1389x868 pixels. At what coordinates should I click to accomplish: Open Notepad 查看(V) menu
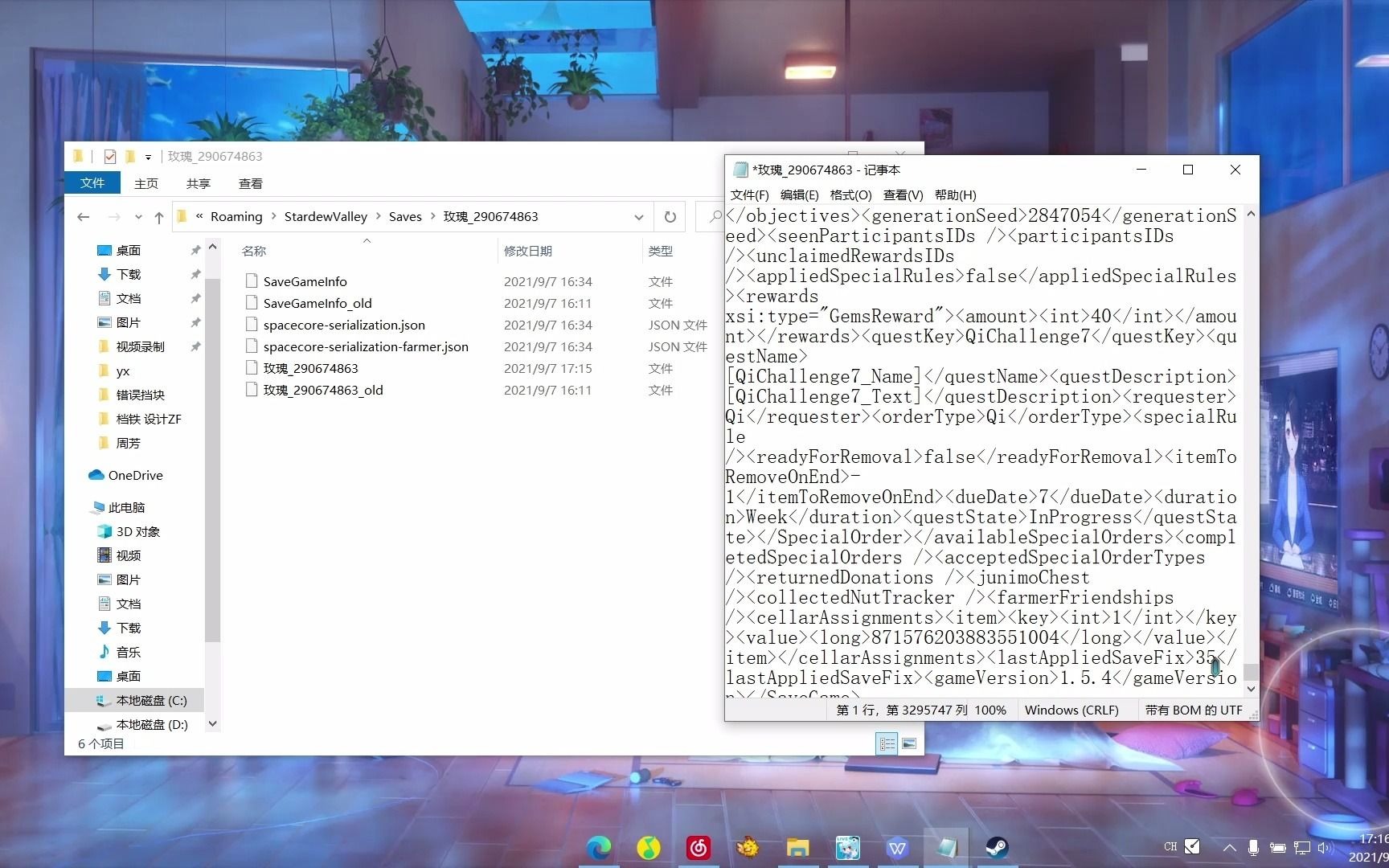903,194
